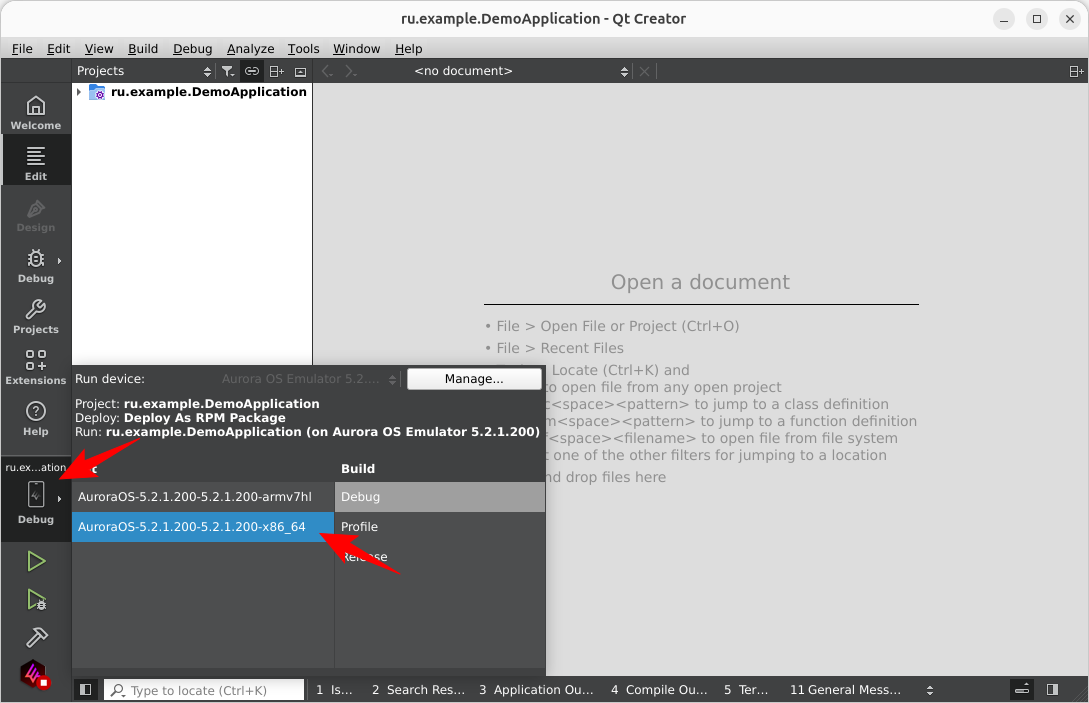1089x703 pixels.
Task: Split the editor view
Action: point(1076,71)
